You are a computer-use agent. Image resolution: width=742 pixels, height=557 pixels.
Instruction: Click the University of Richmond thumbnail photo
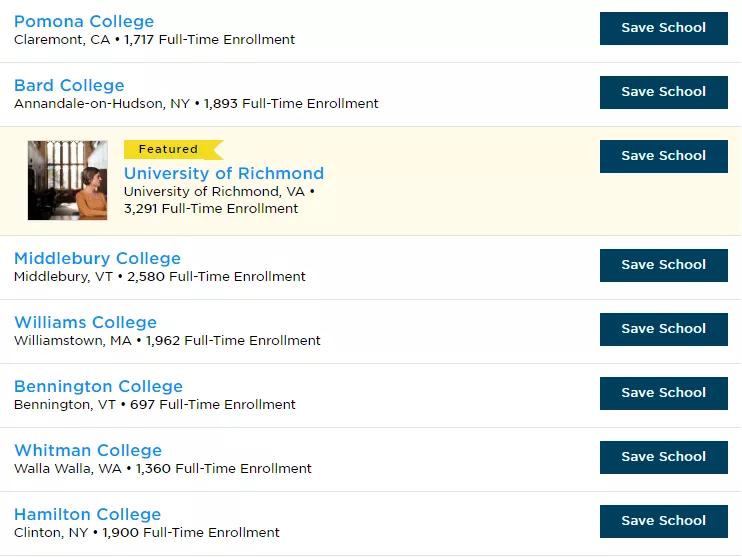coord(67,180)
